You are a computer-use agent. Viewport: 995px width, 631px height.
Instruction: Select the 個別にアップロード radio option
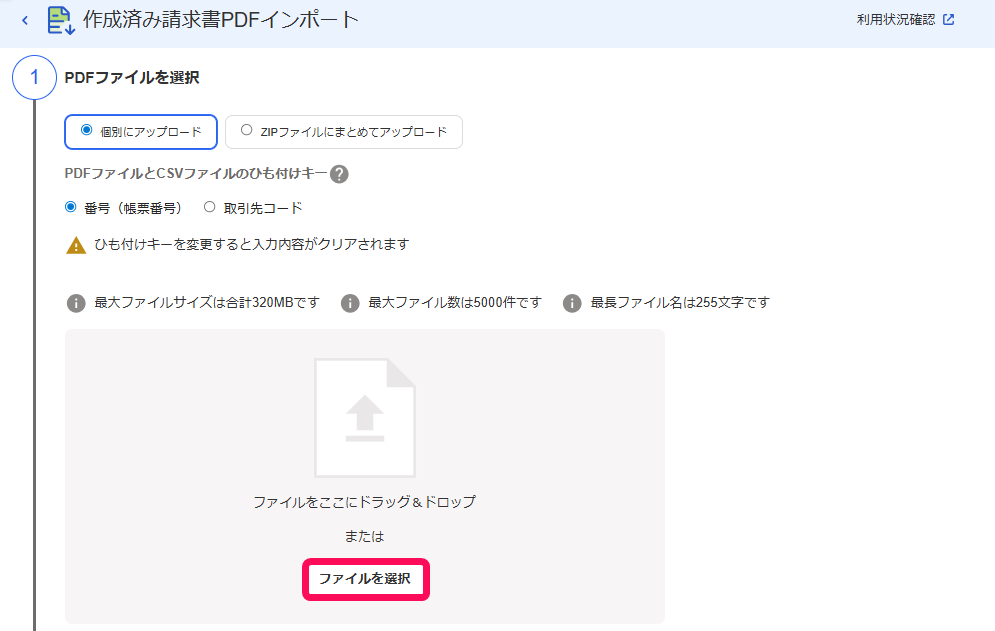[141, 132]
